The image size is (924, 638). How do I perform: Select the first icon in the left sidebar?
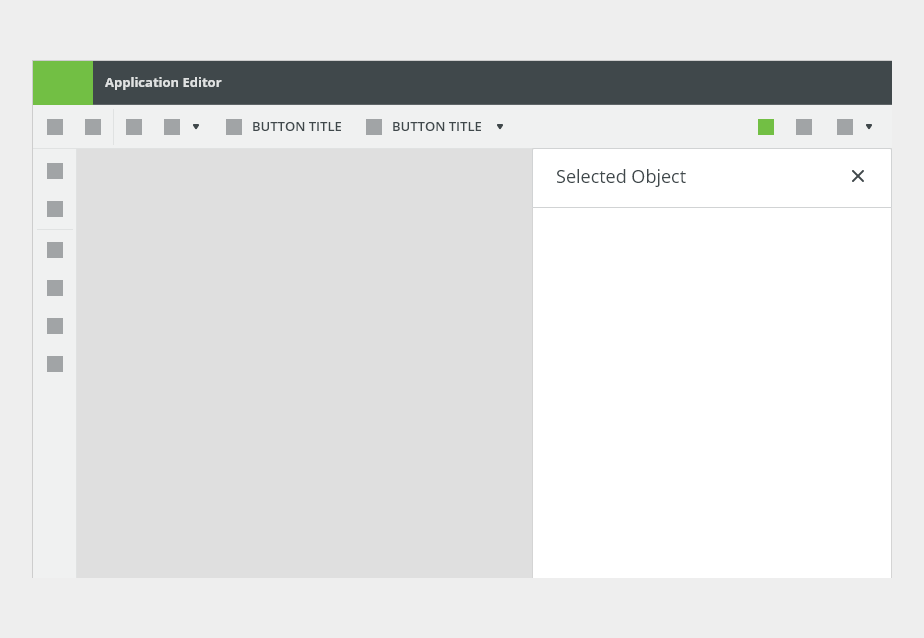55,171
